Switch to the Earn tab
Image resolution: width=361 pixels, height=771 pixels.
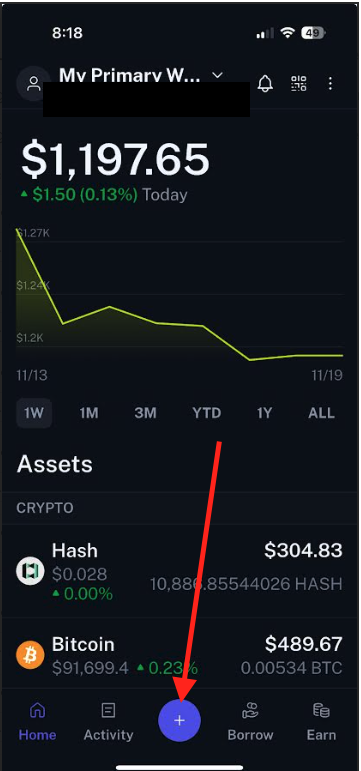321,721
